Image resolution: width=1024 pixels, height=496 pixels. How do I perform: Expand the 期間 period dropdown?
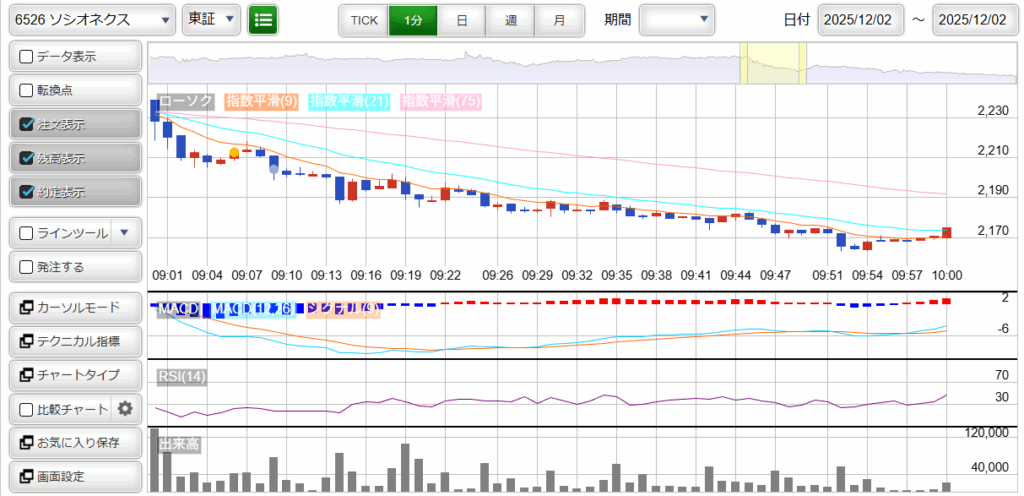(677, 20)
